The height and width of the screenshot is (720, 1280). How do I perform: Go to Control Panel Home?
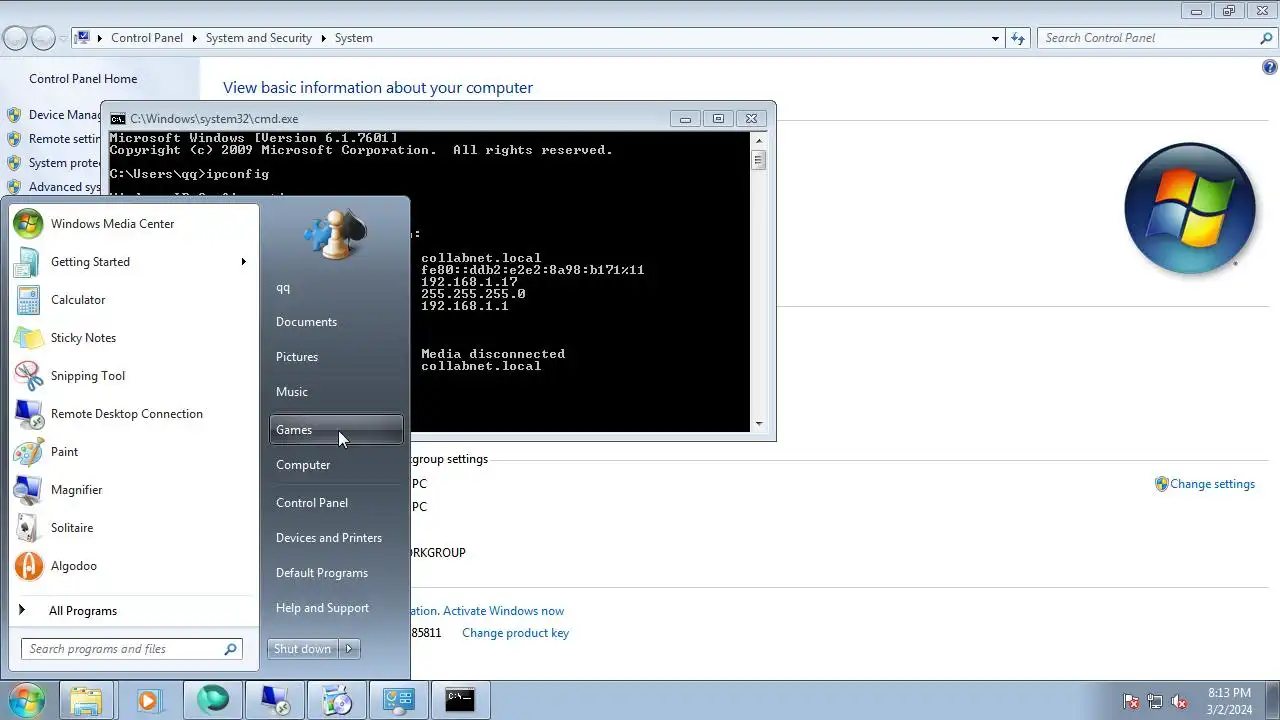tap(83, 79)
